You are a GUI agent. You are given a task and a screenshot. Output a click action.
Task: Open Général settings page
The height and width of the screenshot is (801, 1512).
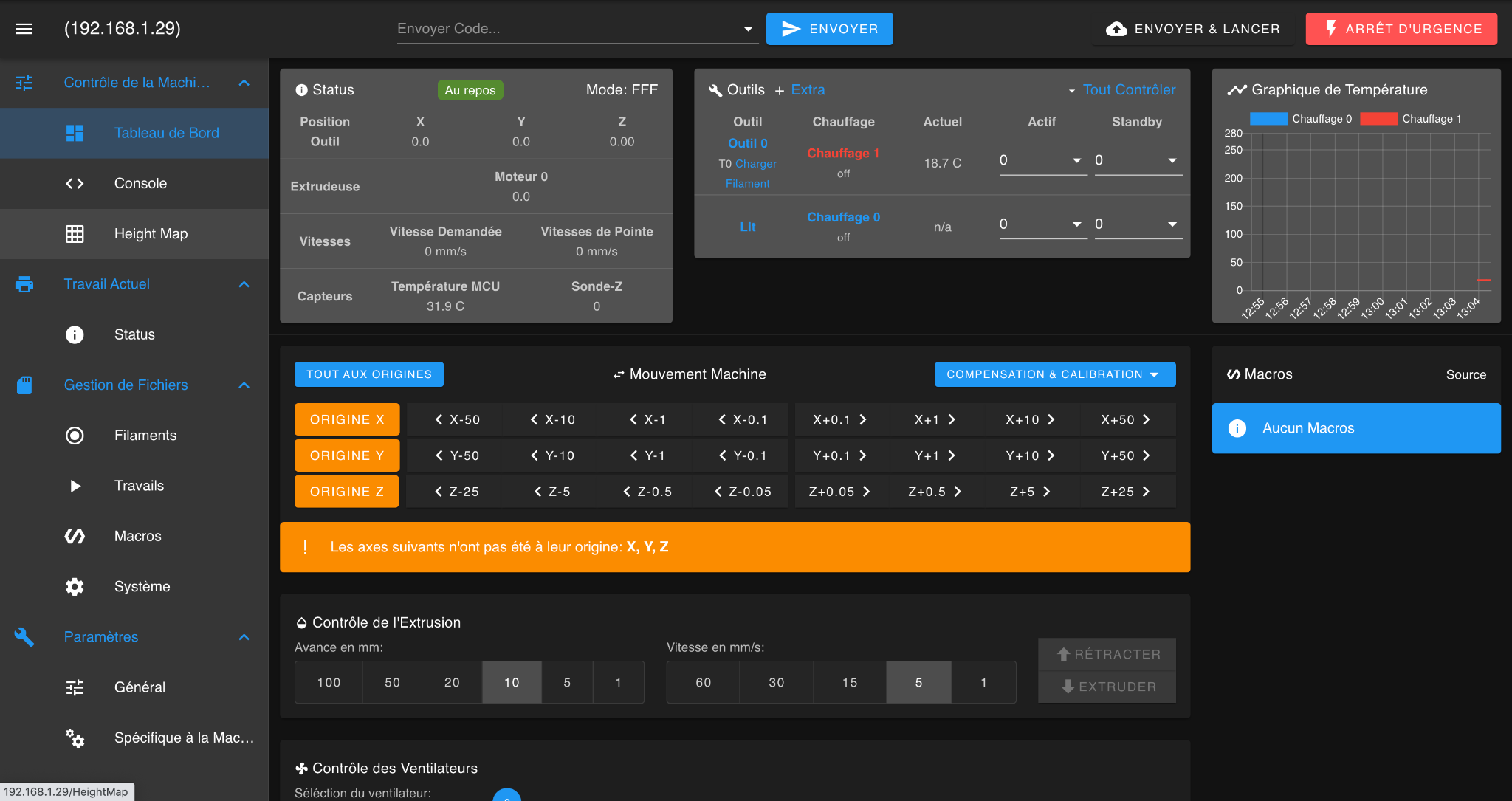coord(140,687)
